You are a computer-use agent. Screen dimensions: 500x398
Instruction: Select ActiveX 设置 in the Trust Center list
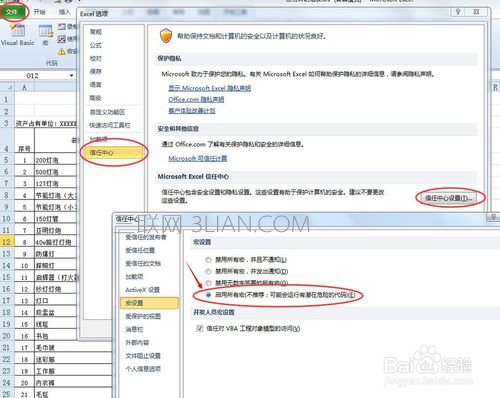click(143, 290)
